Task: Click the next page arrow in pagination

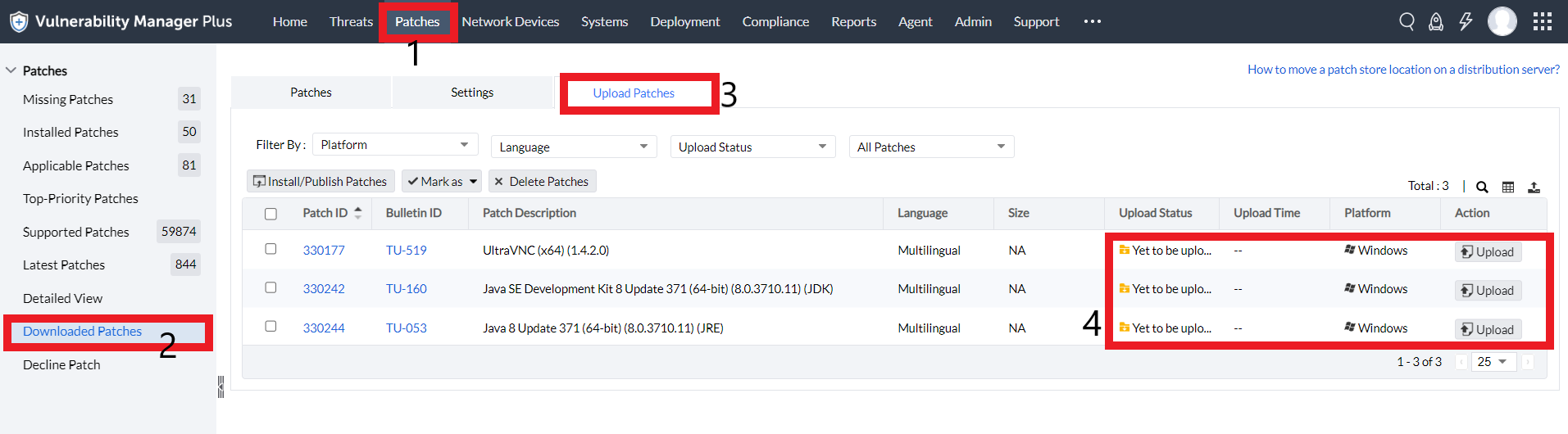Action: point(1528,362)
